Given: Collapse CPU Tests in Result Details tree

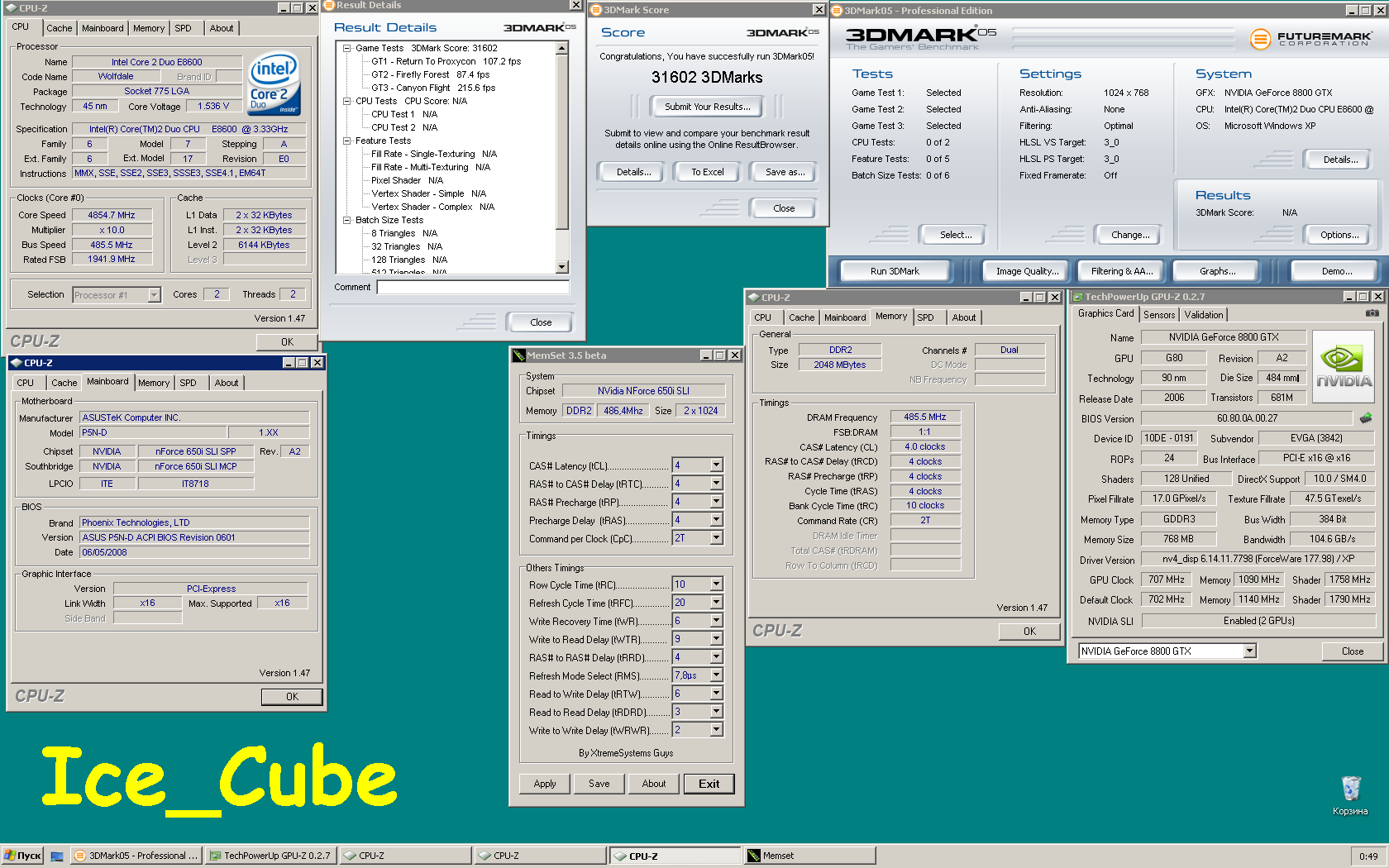Looking at the screenshot, I should [x=347, y=101].
